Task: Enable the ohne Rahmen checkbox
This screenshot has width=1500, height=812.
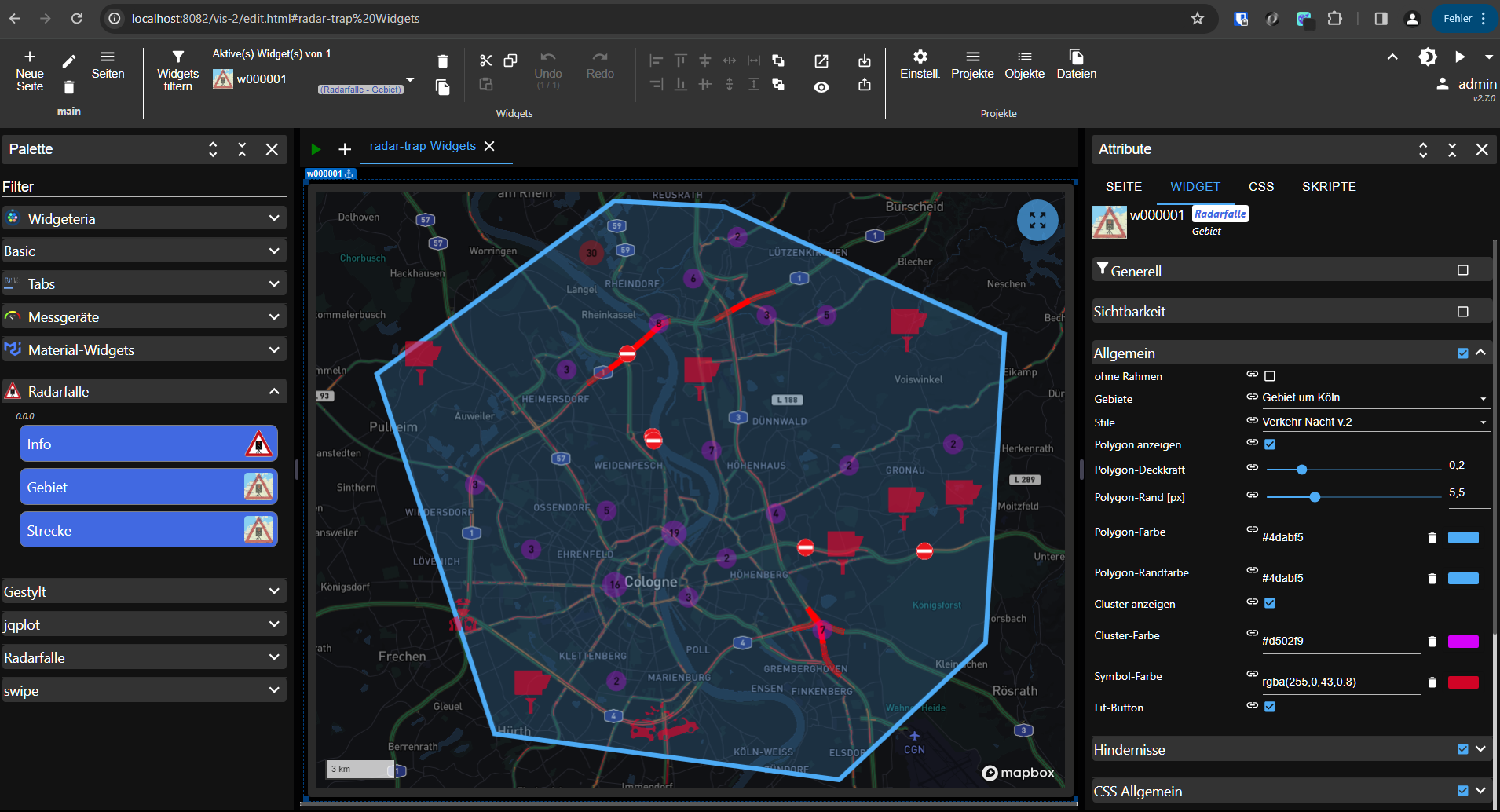Action: pyautogui.click(x=1270, y=376)
